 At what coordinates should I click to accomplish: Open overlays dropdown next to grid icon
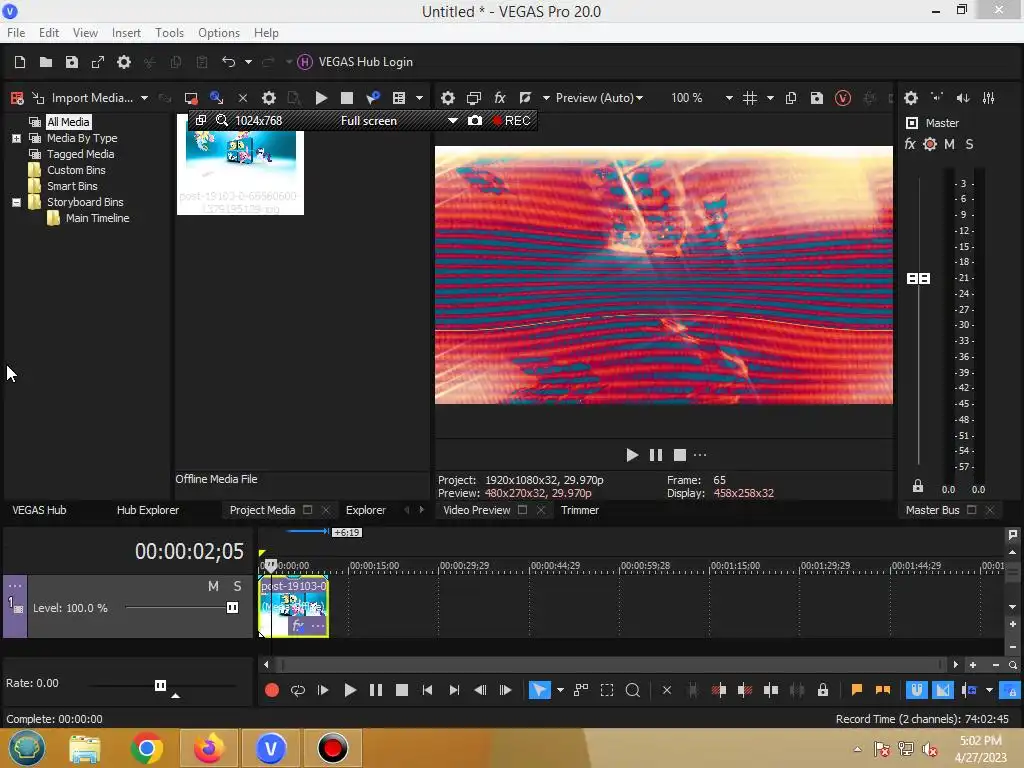[770, 98]
